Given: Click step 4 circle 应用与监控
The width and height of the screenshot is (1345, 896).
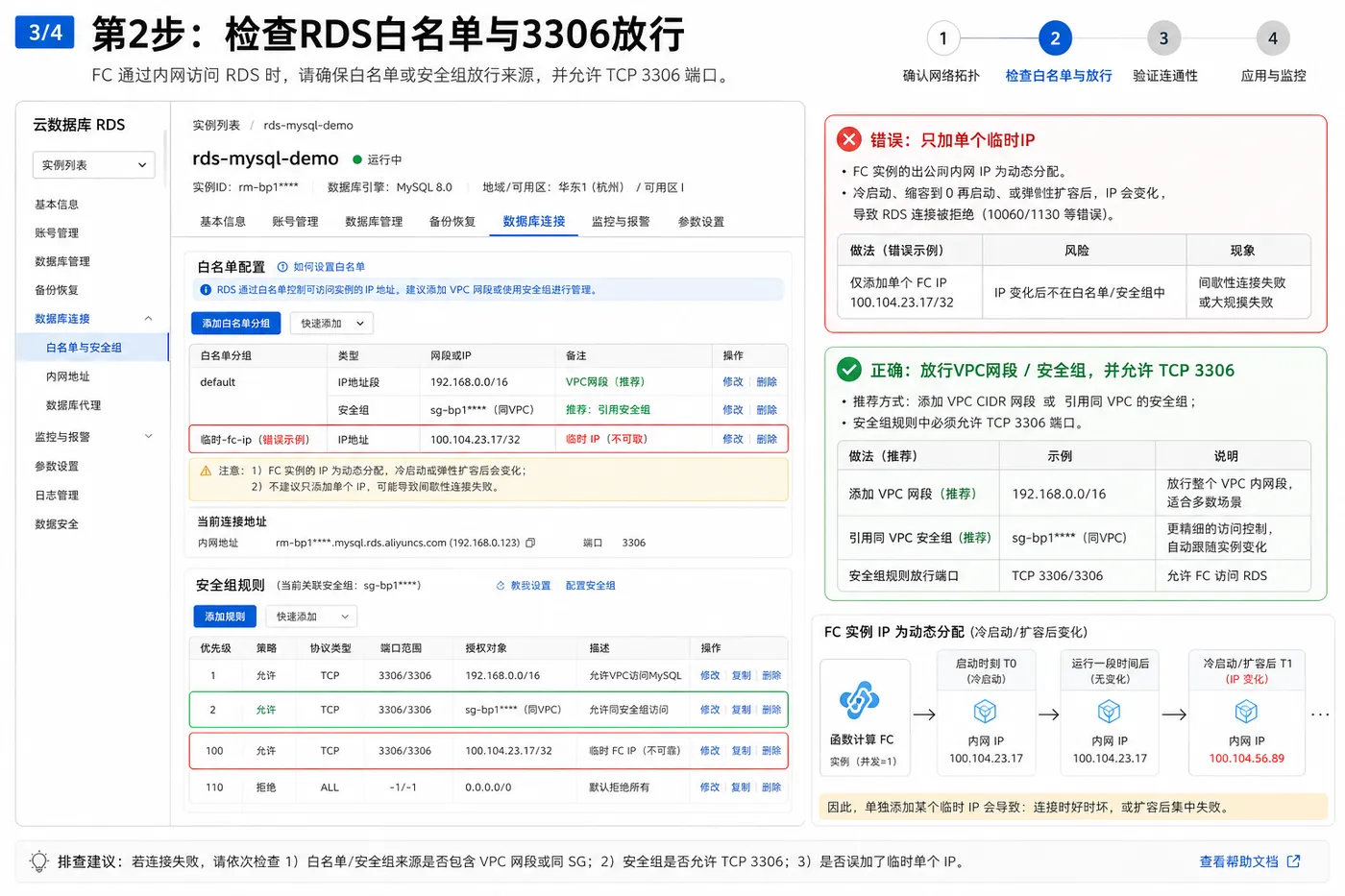Looking at the screenshot, I should pos(1273,38).
